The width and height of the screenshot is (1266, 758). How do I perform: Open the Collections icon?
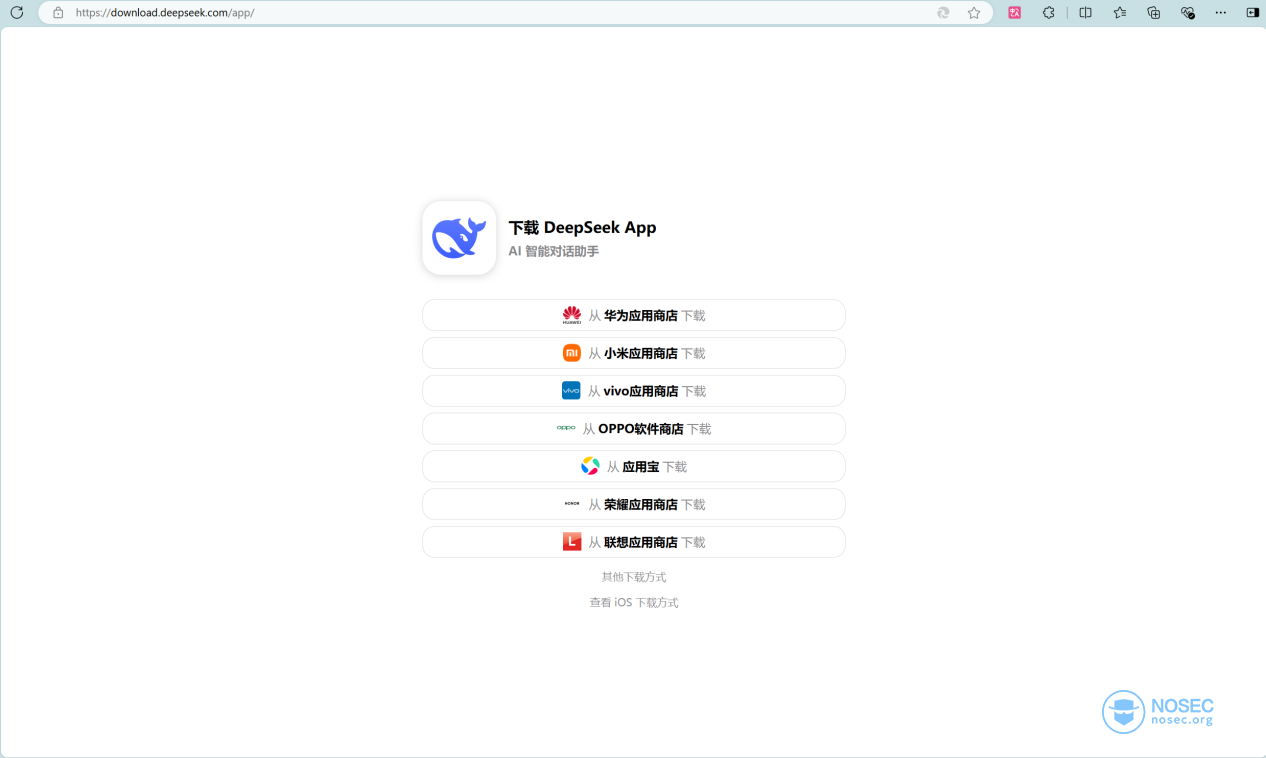pos(1154,13)
